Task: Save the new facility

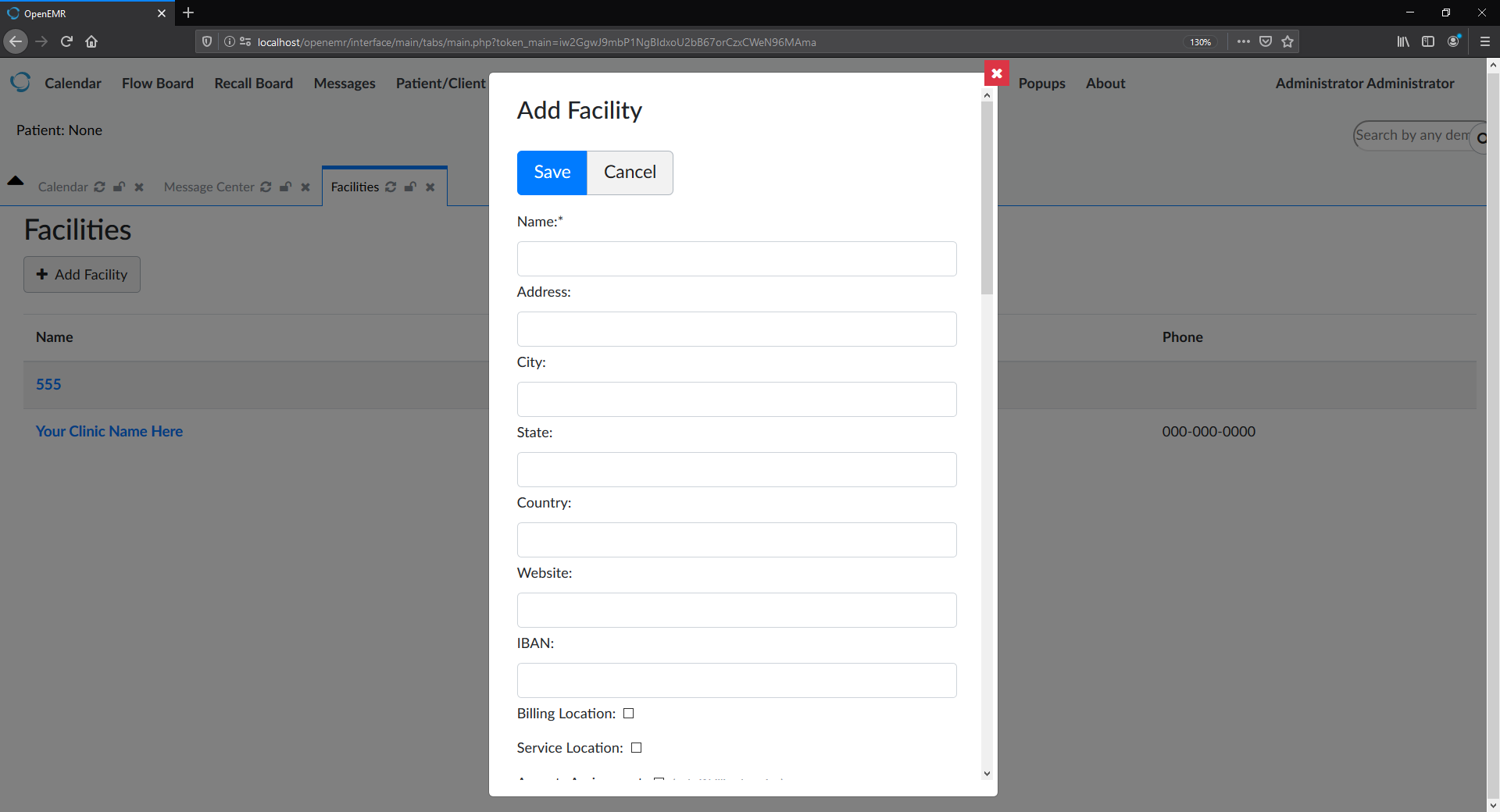Action: 552,173
